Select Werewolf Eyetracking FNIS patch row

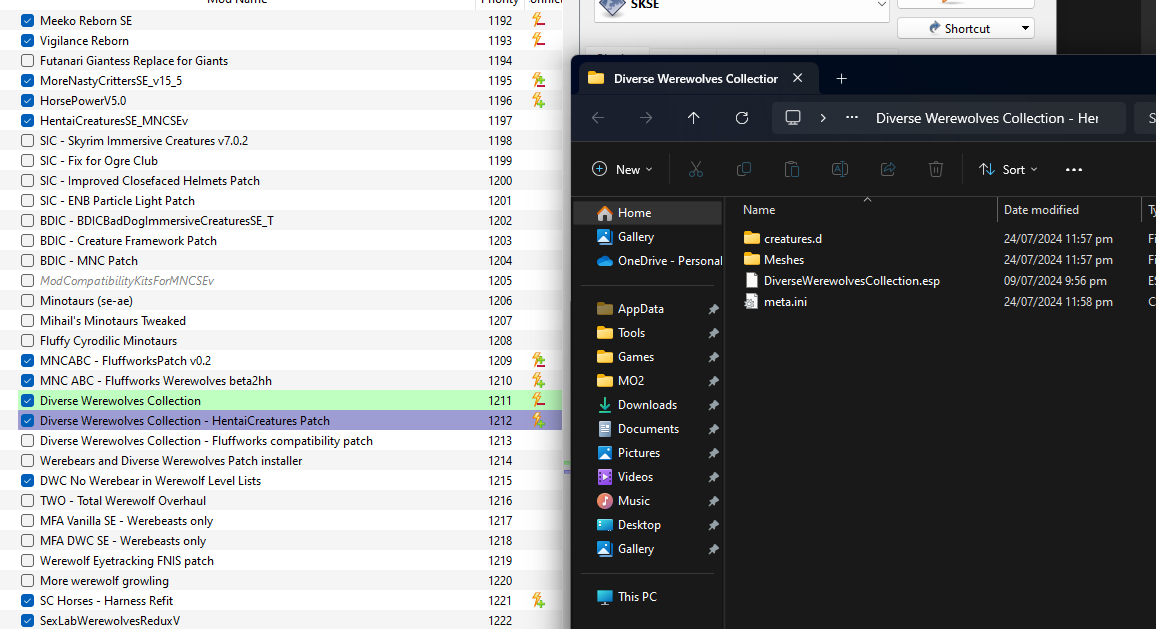pyautogui.click(x=281, y=560)
